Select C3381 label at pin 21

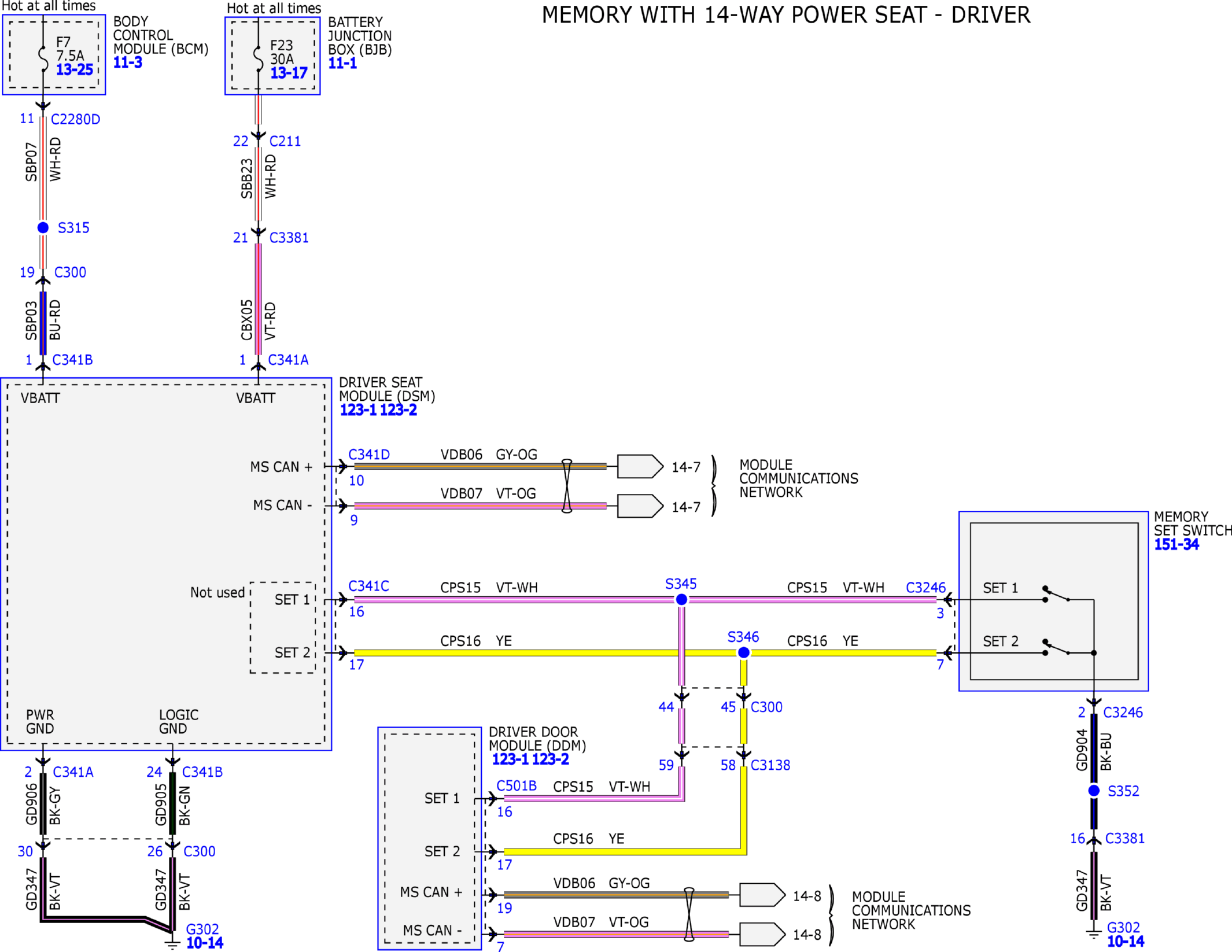pyautogui.click(x=289, y=238)
